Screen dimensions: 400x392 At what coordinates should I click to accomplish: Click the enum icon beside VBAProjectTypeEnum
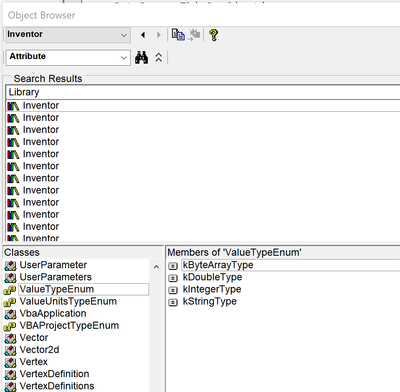tap(10, 326)
